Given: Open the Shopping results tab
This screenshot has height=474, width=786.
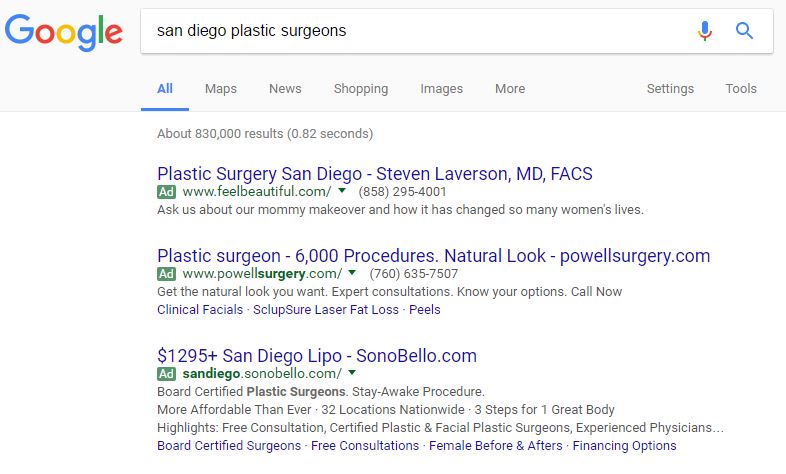Looking at the screenshot, I should (361, 89).
